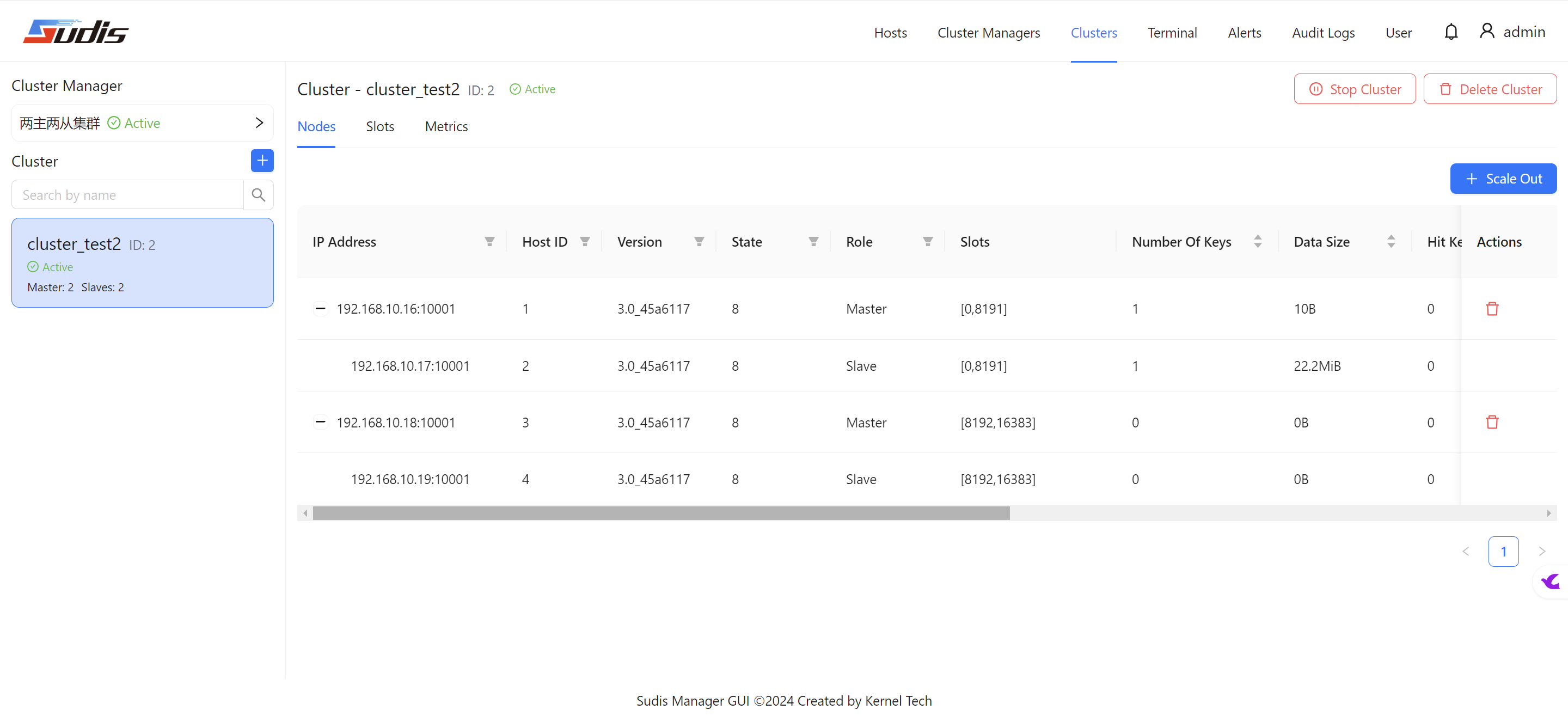This screenshot has height=722, width=1568.
Task: Click the Slots column header
Action: (x=975, y=242)
